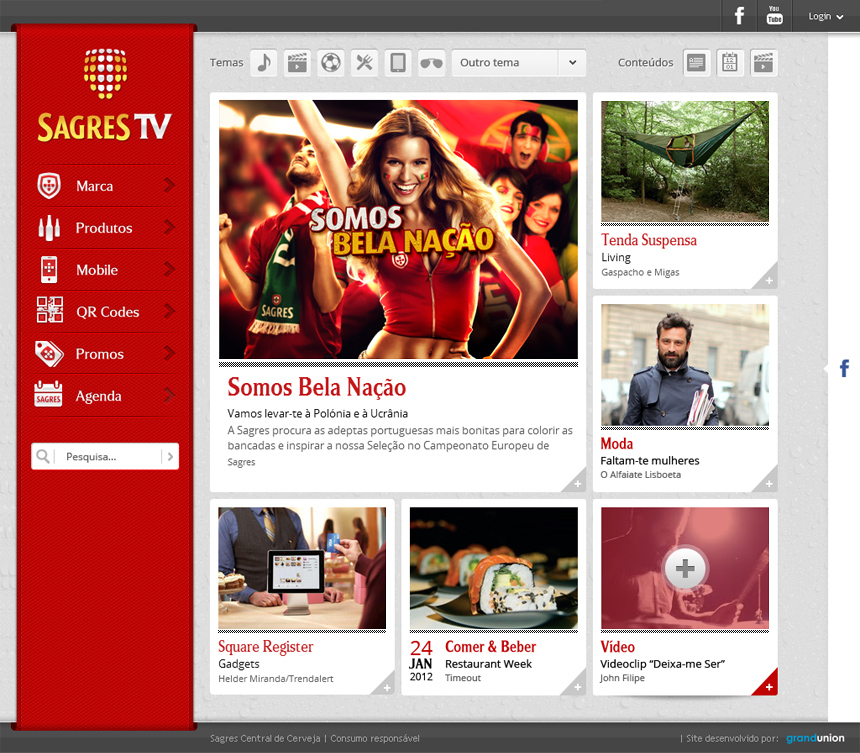The height and width of the screenshot is (753, 860).
Task: Expand the Tenda Suspensa card plus corner
Action: pyautogui.click(x=768, y=279)
